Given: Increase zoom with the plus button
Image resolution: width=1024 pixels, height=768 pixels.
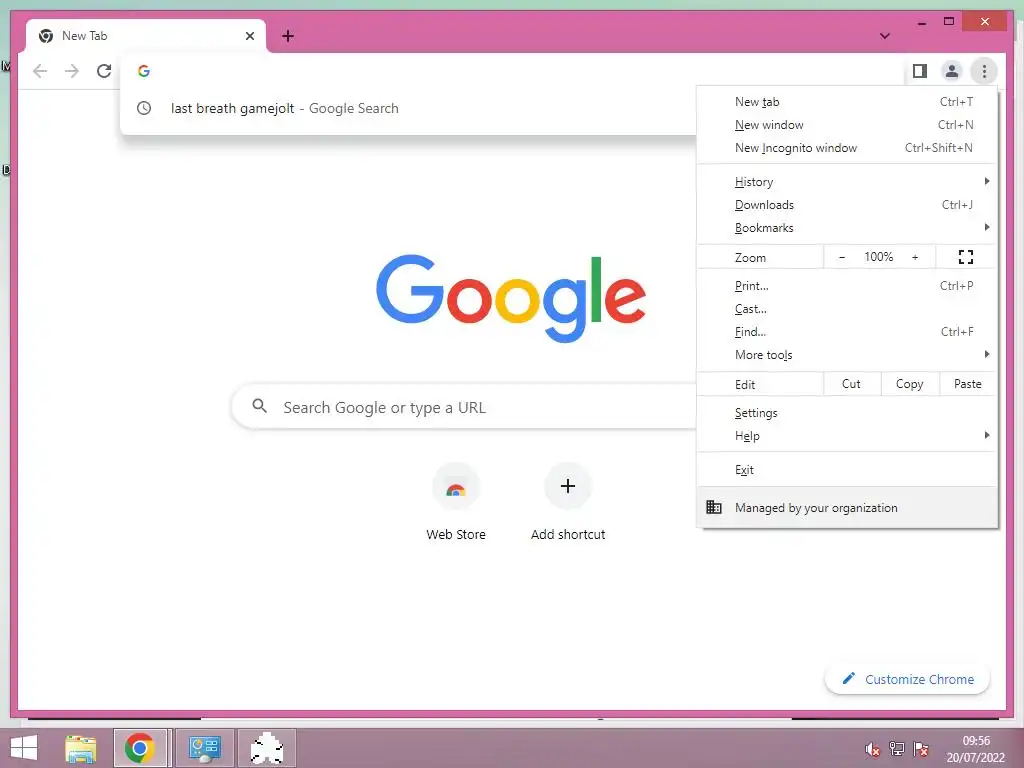Looking at the screenshot, I should [915, 257].
